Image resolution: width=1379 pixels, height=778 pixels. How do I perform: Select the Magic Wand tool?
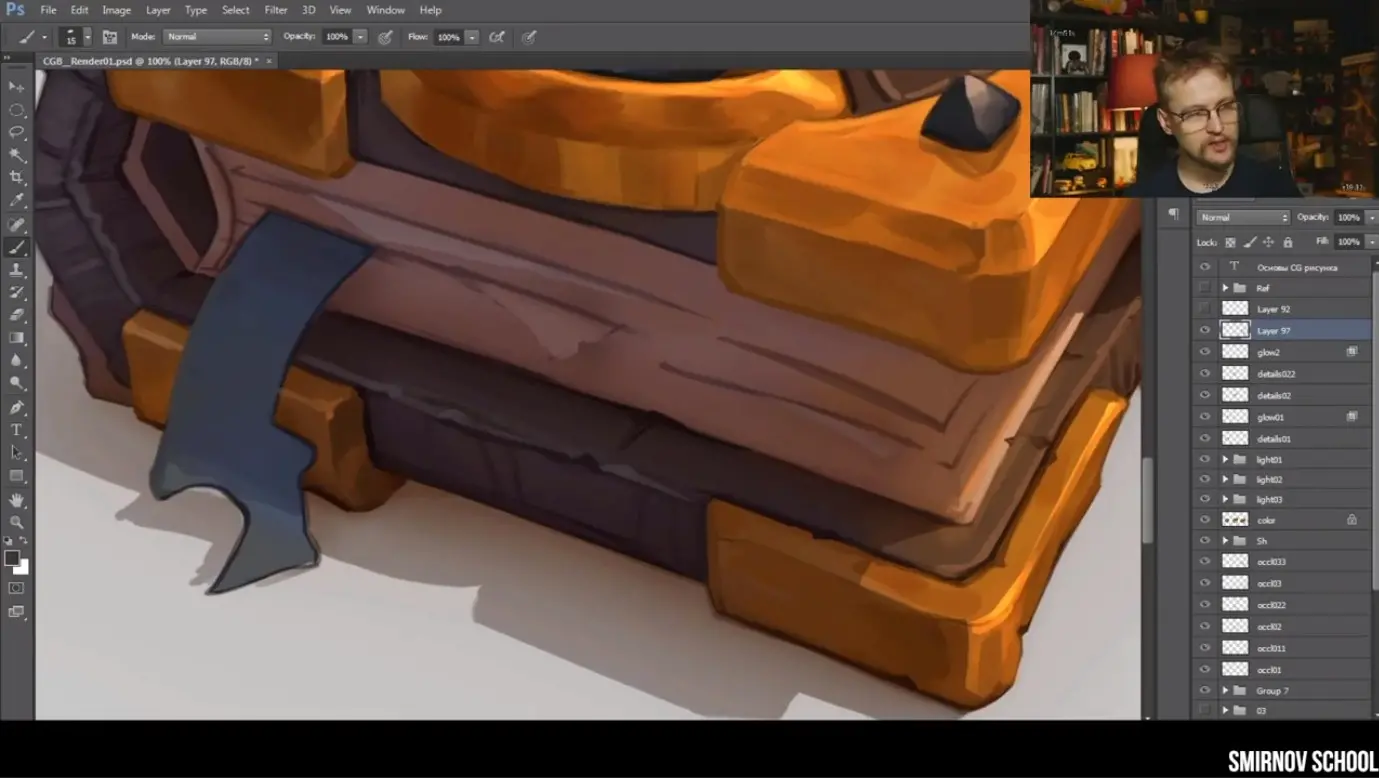(17, 155)
